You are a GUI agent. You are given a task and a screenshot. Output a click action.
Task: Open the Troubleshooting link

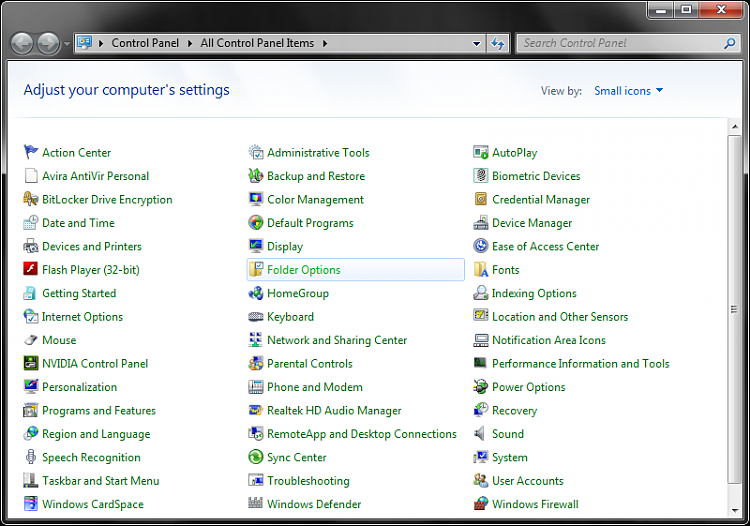[x=309, y=481]
